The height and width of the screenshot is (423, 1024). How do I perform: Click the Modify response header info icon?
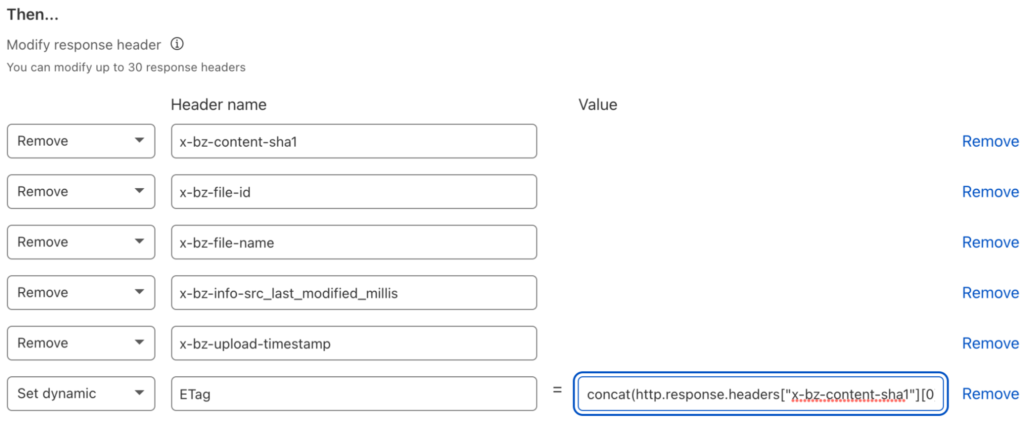(177, 45)
